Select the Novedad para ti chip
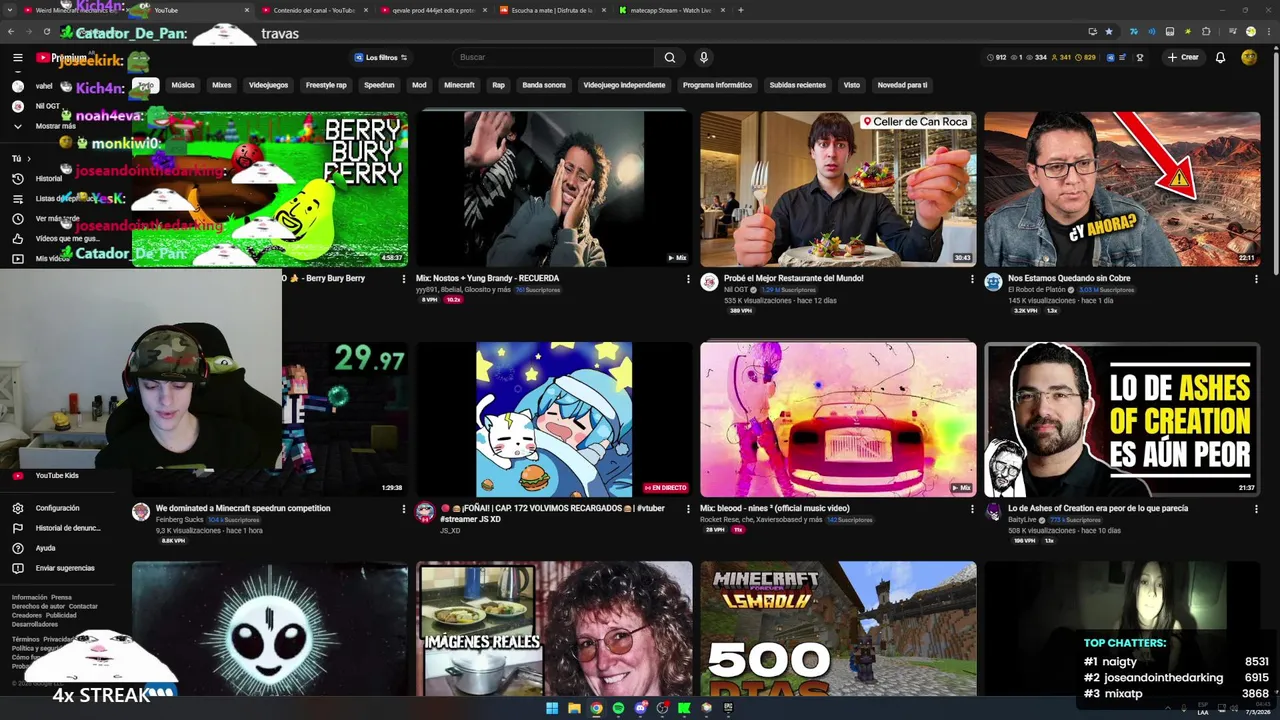 tap(902, 85)
